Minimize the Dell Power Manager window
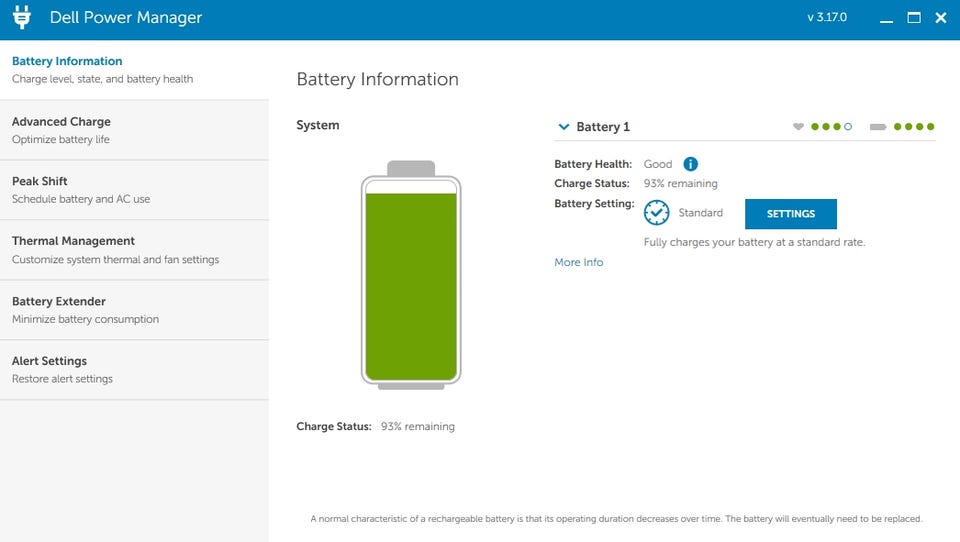 [887, 18]
